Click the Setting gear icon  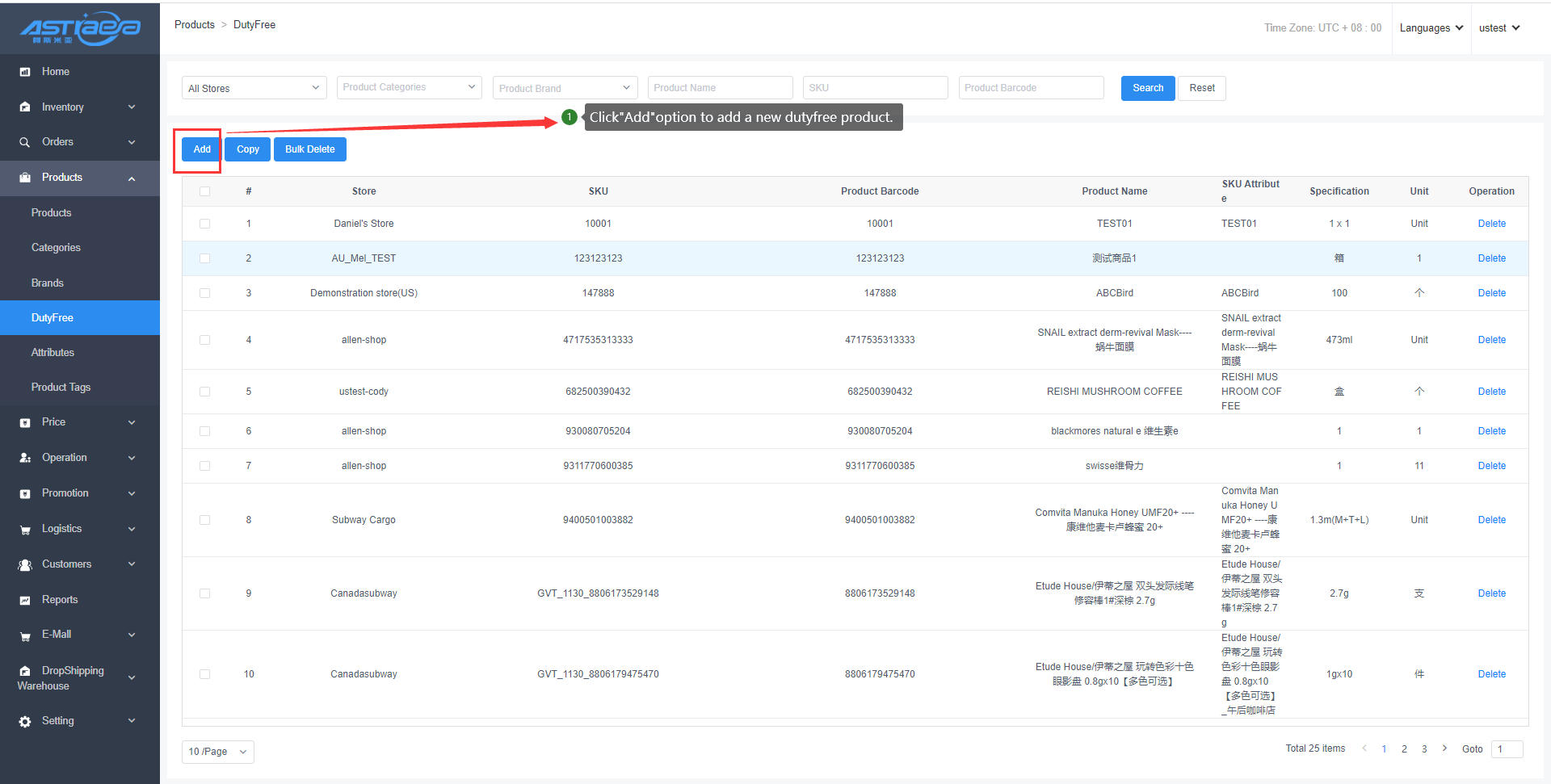point(25,721)
